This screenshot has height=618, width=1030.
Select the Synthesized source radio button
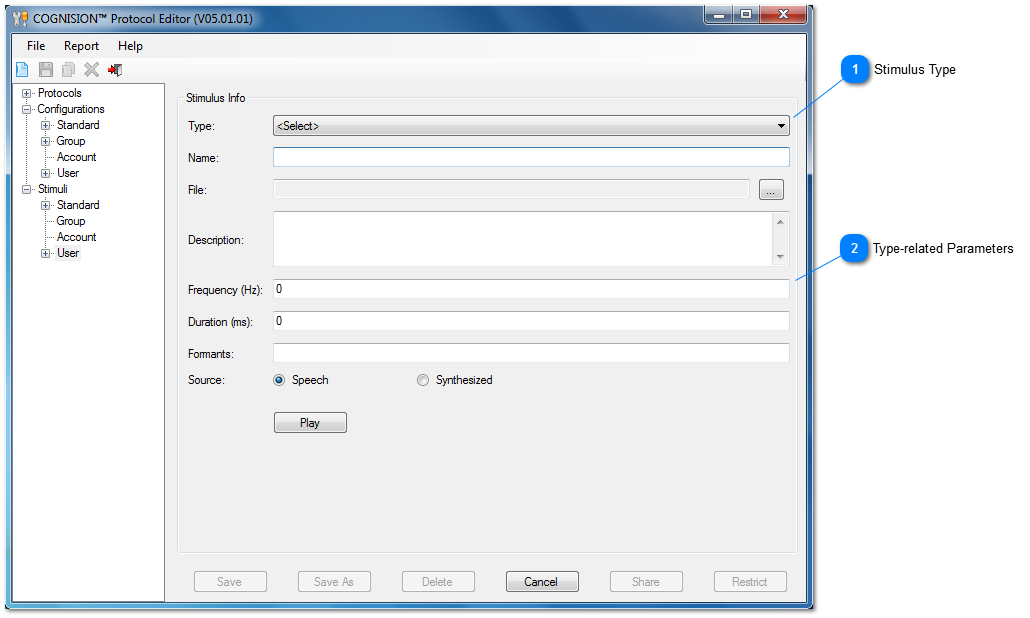click(423, 380)
